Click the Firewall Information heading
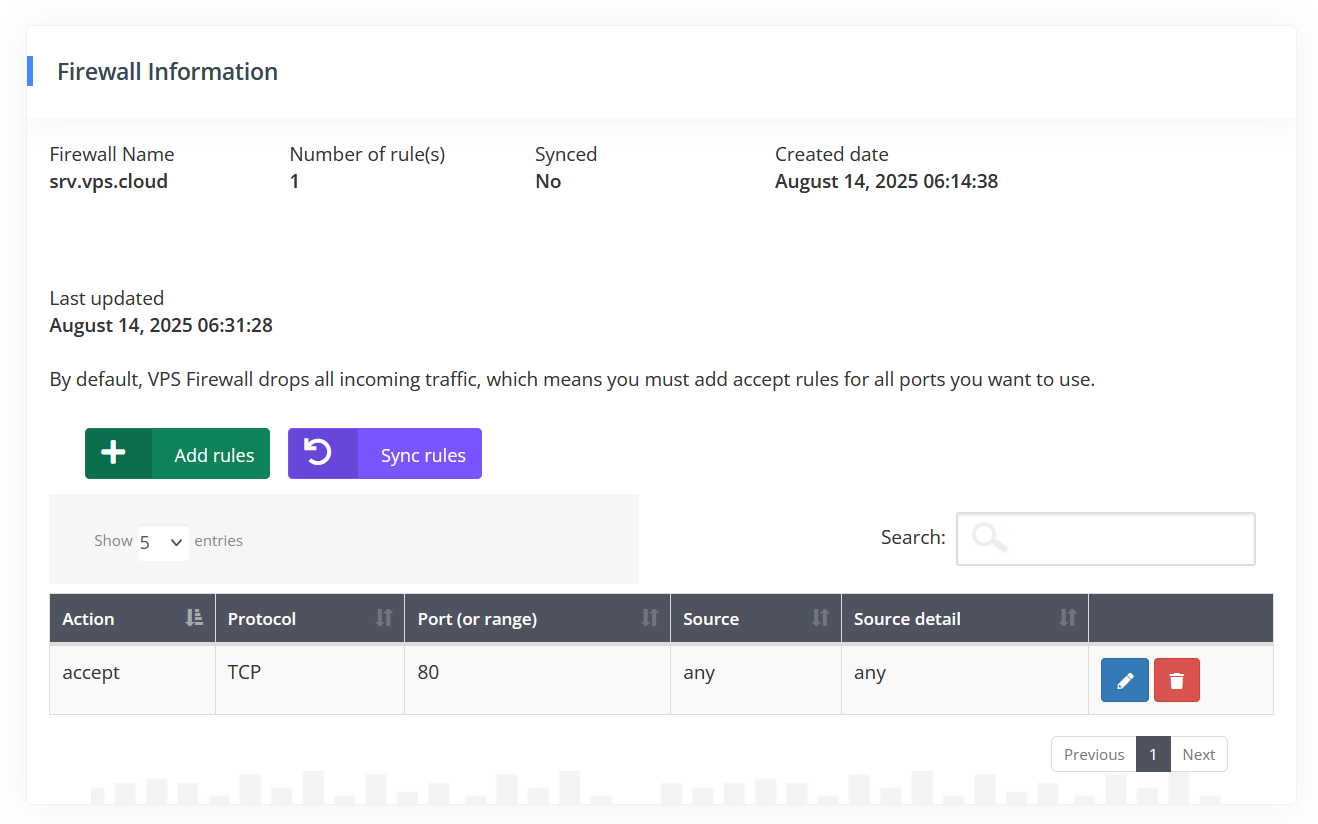The image size is (1318, 824). tap(167, 72)
